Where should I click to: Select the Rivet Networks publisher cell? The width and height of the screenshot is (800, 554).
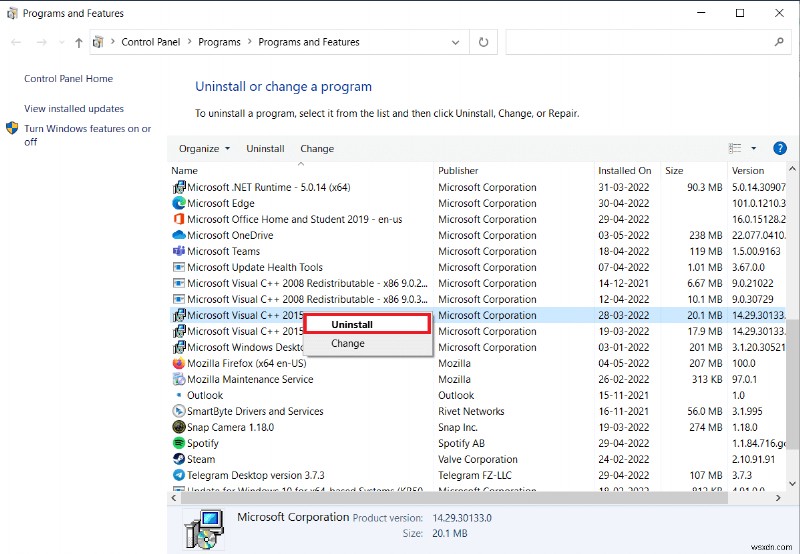pyautogui.click(x=471, y=411)
